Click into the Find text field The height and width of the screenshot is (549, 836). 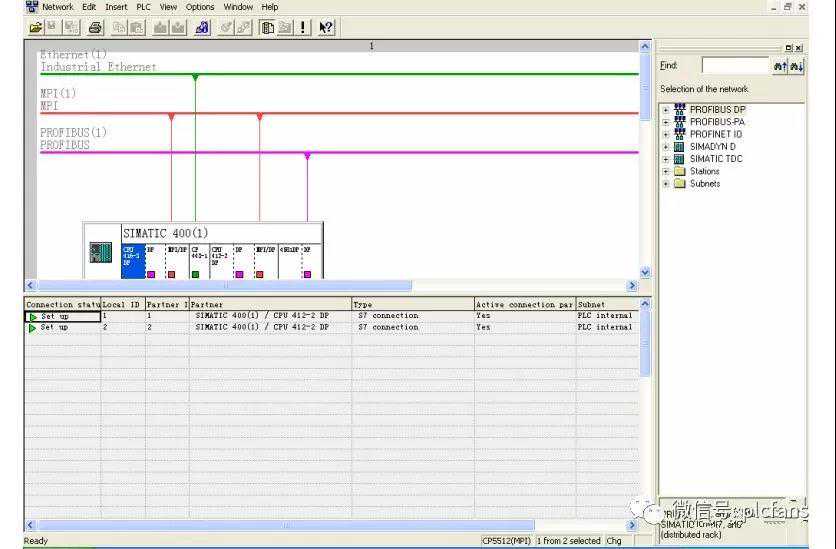[x=734, y=66]
